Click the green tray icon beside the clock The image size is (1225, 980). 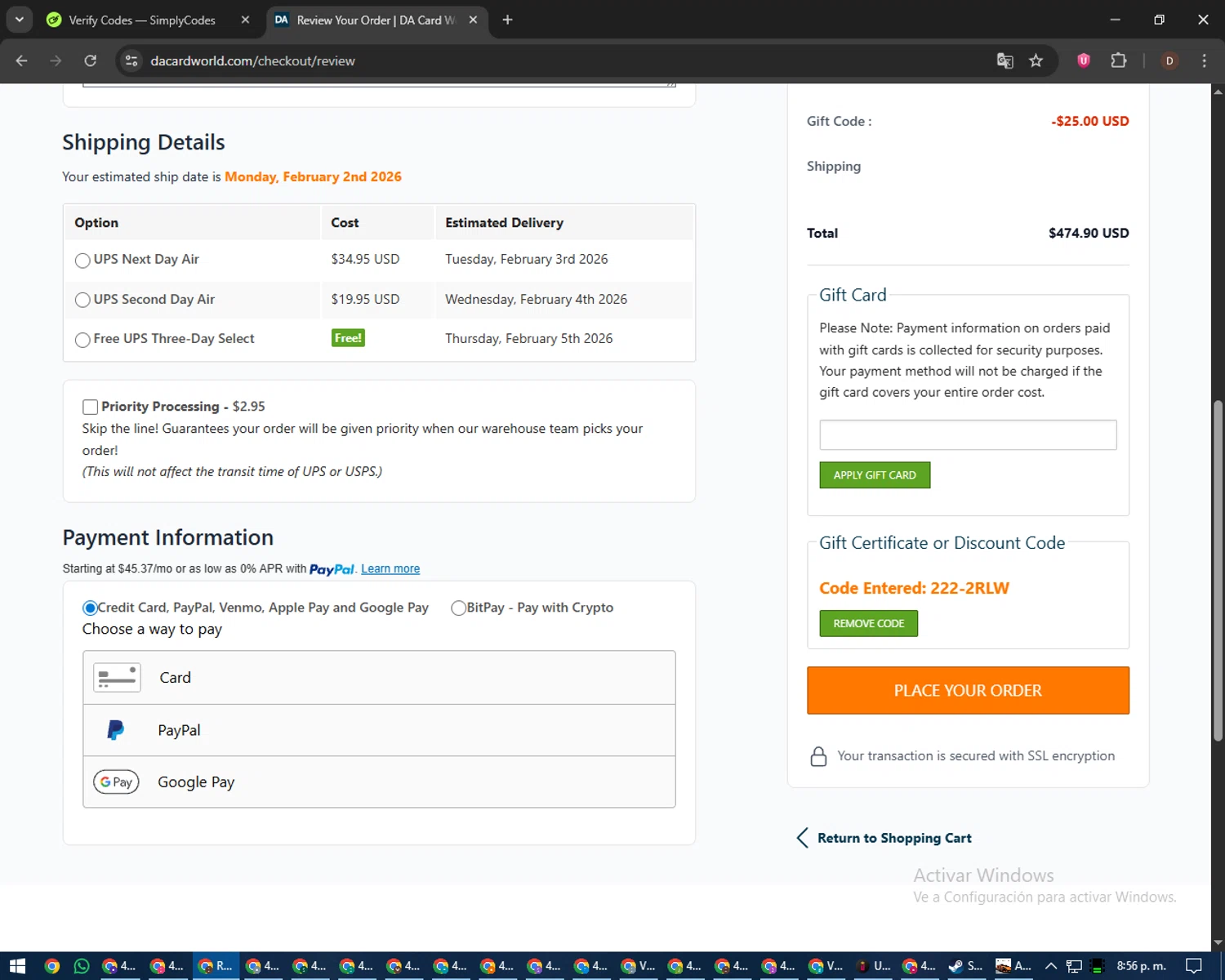(1098, 966)
